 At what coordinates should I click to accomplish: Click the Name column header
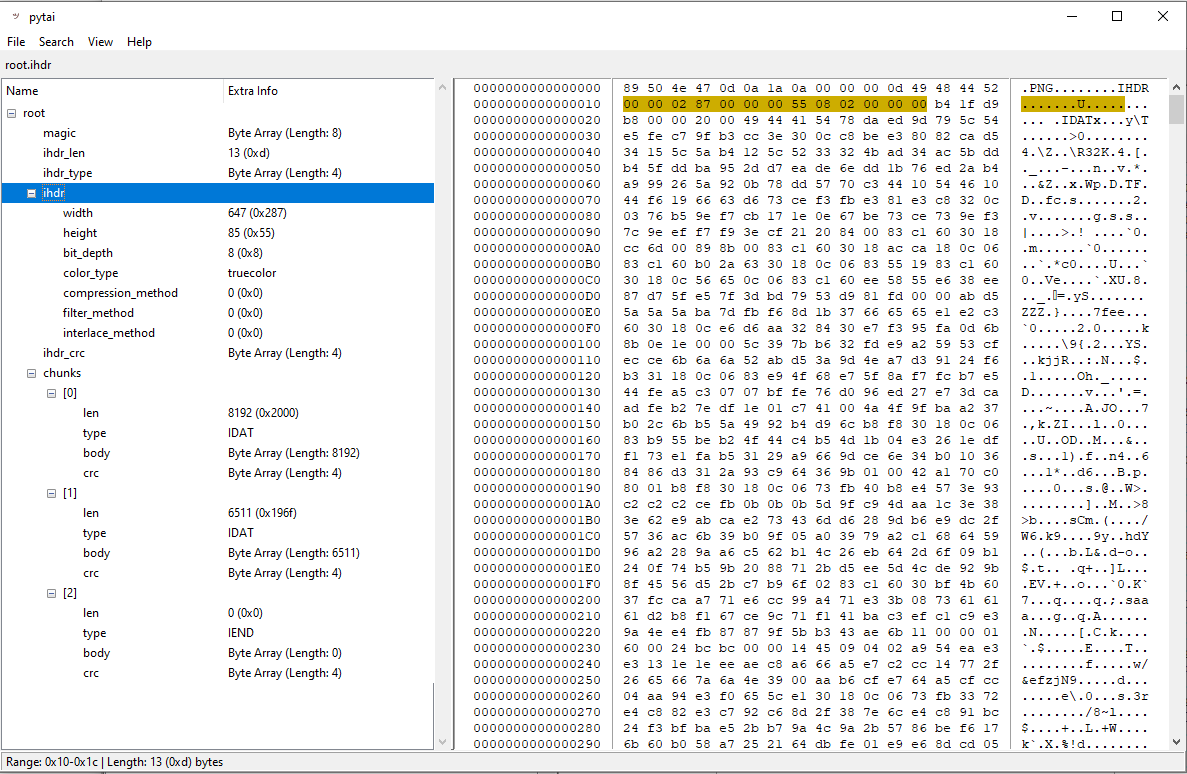(110, 91)
